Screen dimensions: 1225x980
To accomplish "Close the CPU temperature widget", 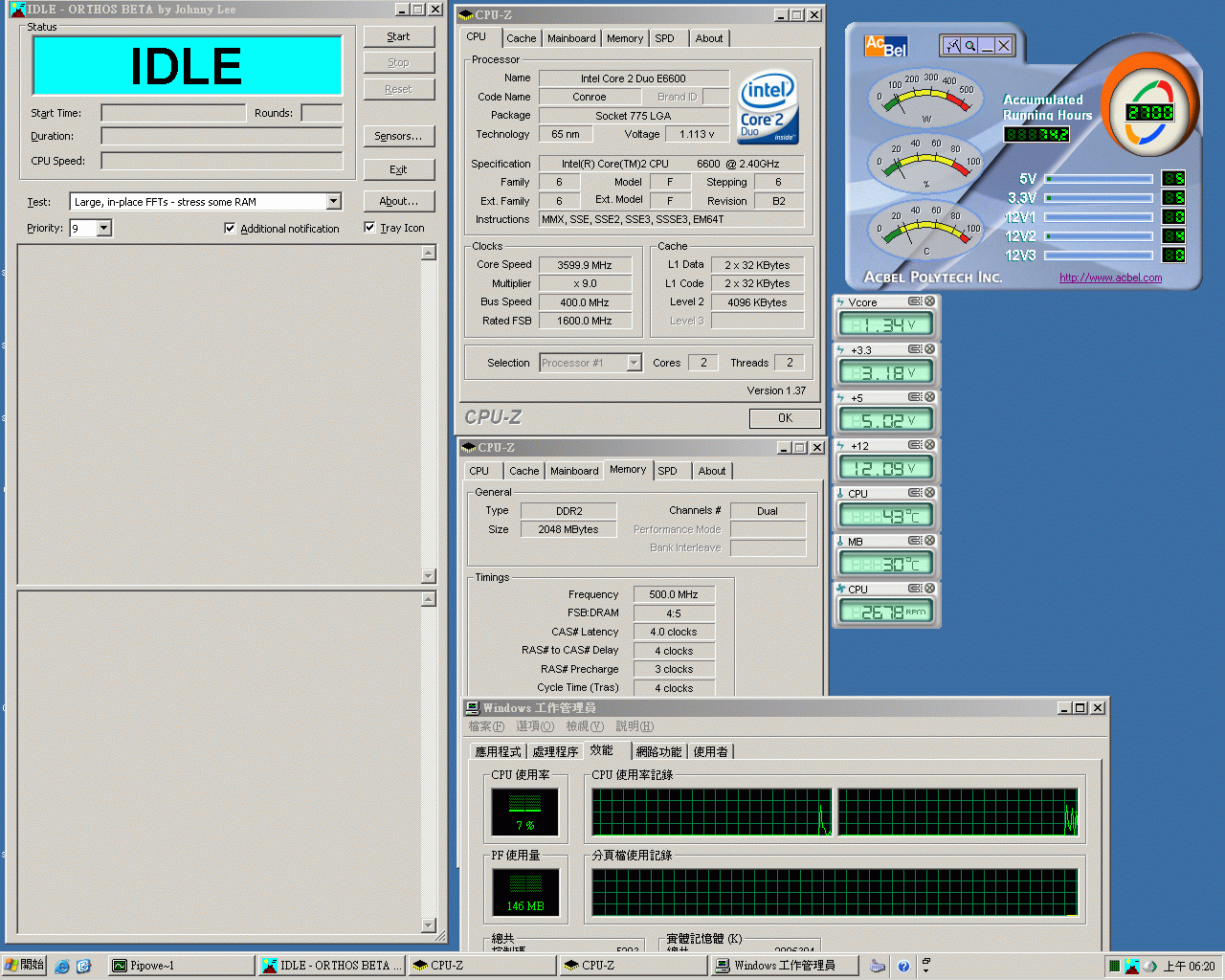I will pos(929,493).
